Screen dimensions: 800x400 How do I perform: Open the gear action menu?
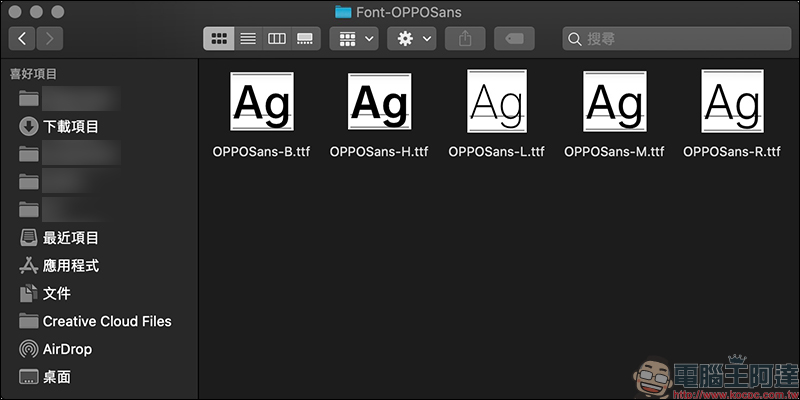tap(412, 39)
